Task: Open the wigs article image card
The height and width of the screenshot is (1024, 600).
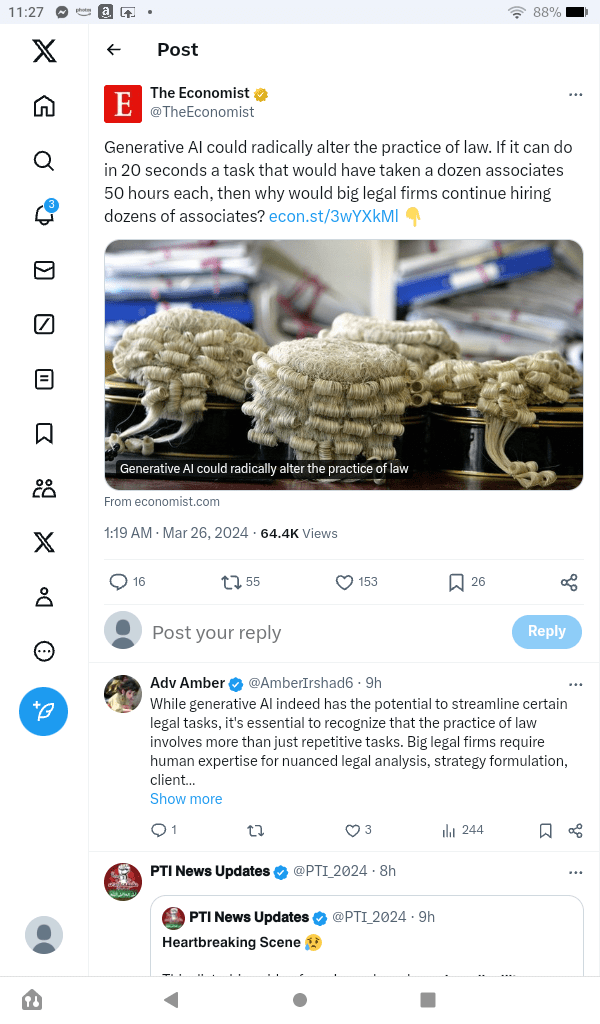Action: [343, 365]
